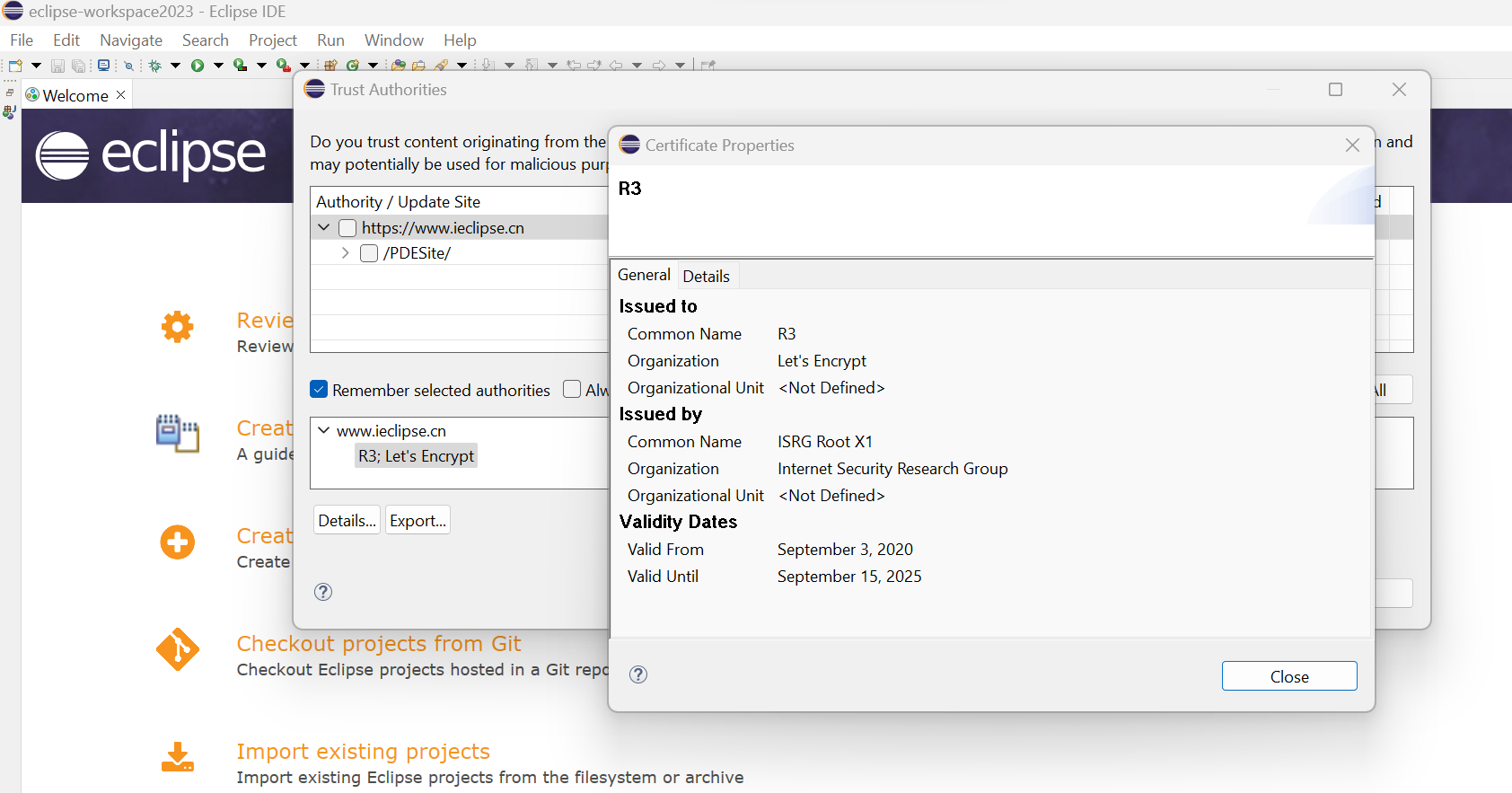Viewport: 1512px width, 793px height.
Task: Click the help icon in Certificate Properties dialog
Action: pos(638,674)
